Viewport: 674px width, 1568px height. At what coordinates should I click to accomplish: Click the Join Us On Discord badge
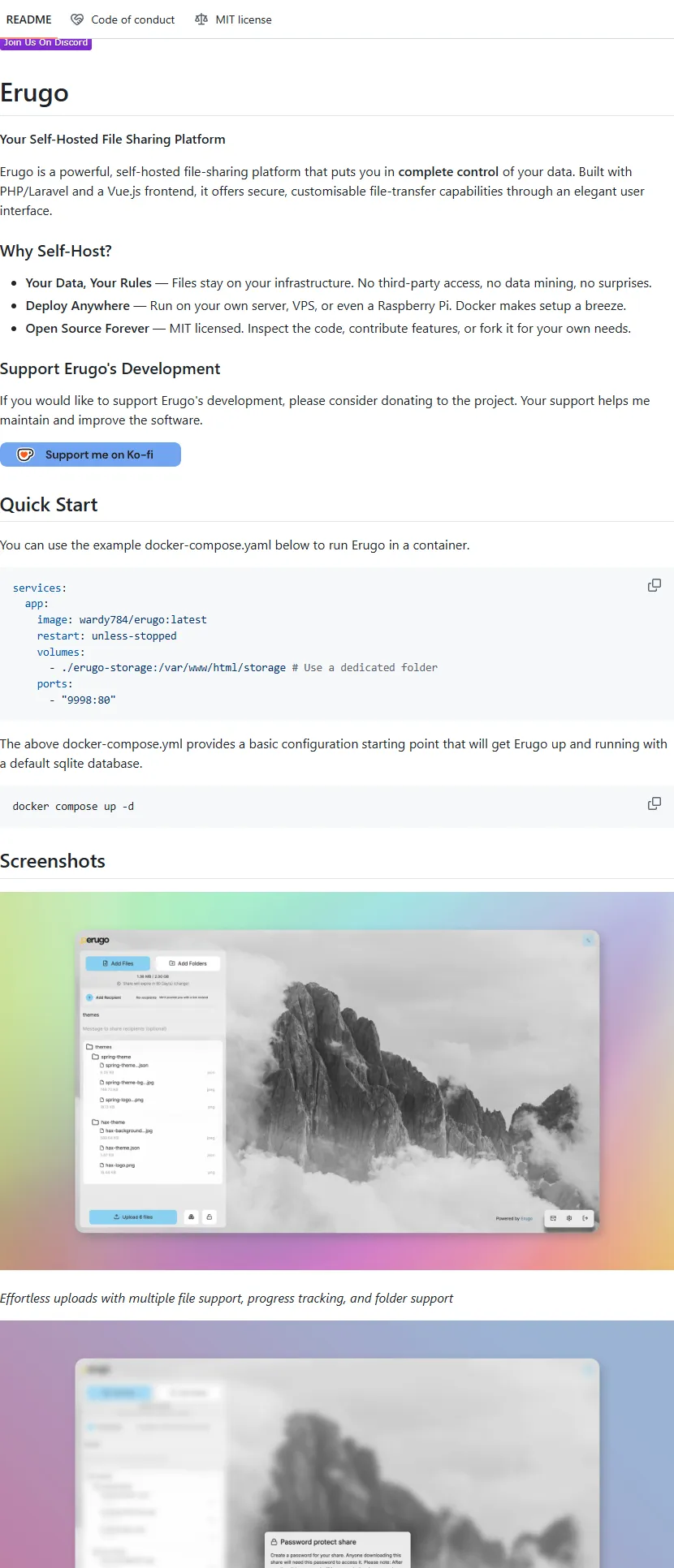click(45, 43)
